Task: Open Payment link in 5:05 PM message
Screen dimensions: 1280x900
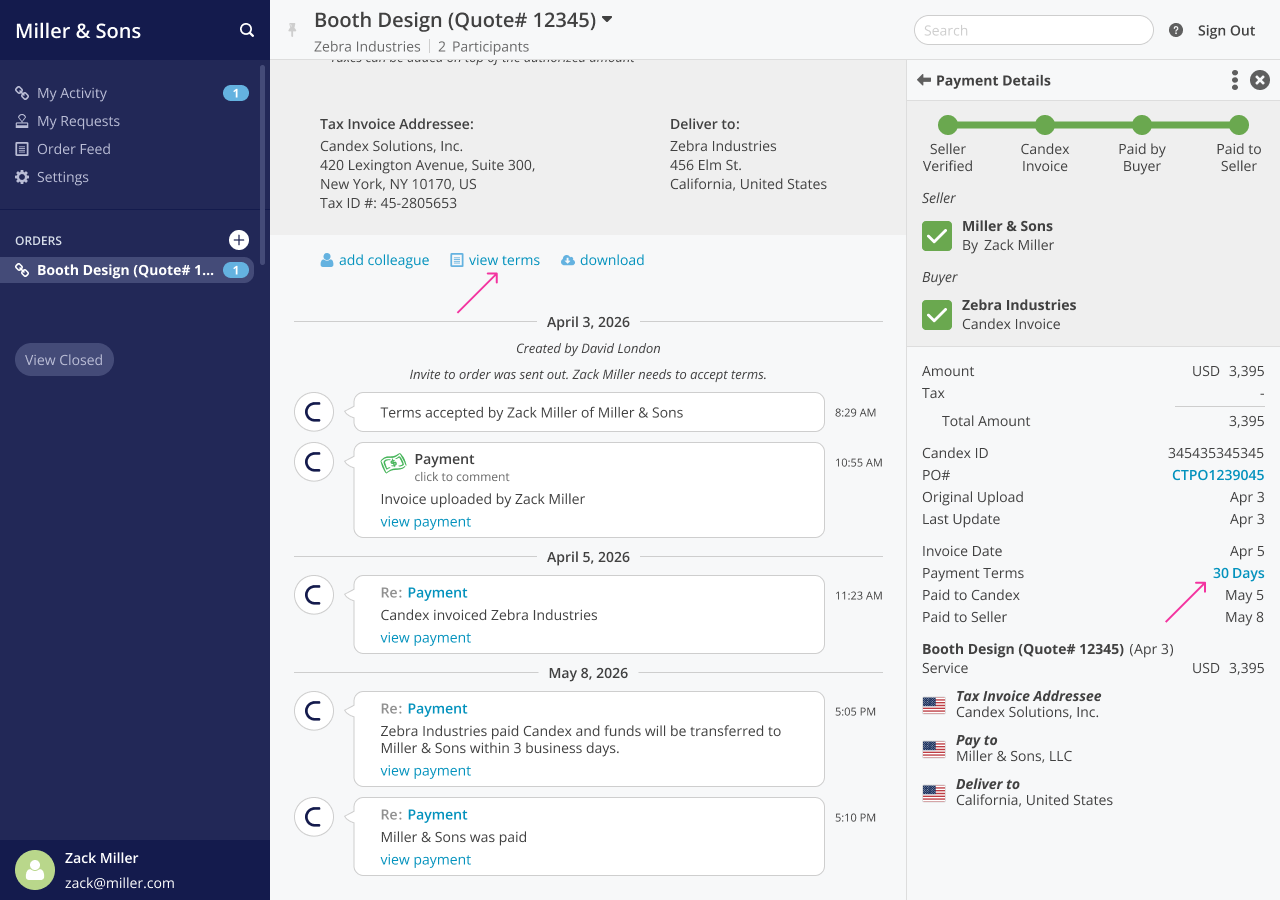Action: click(437, 709)
